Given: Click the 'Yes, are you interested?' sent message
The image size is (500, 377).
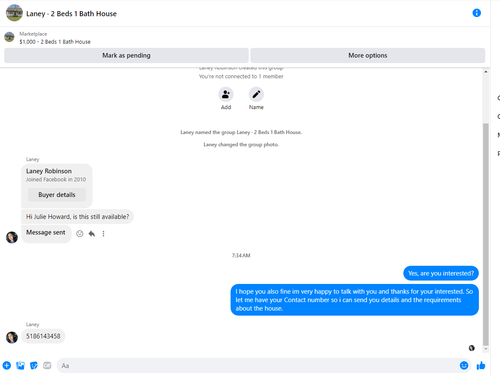Looking at the screenshot, I should click(x=441, y=273).
